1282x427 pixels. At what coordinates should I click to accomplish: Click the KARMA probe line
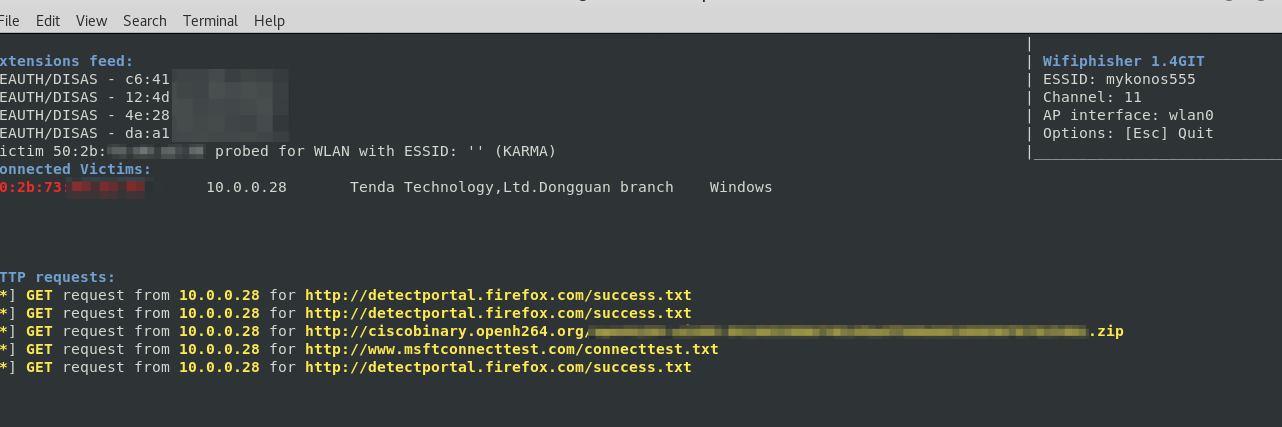pos(385,151)
